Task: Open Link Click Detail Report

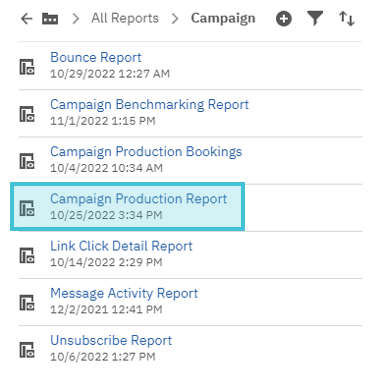Action: 121,246
